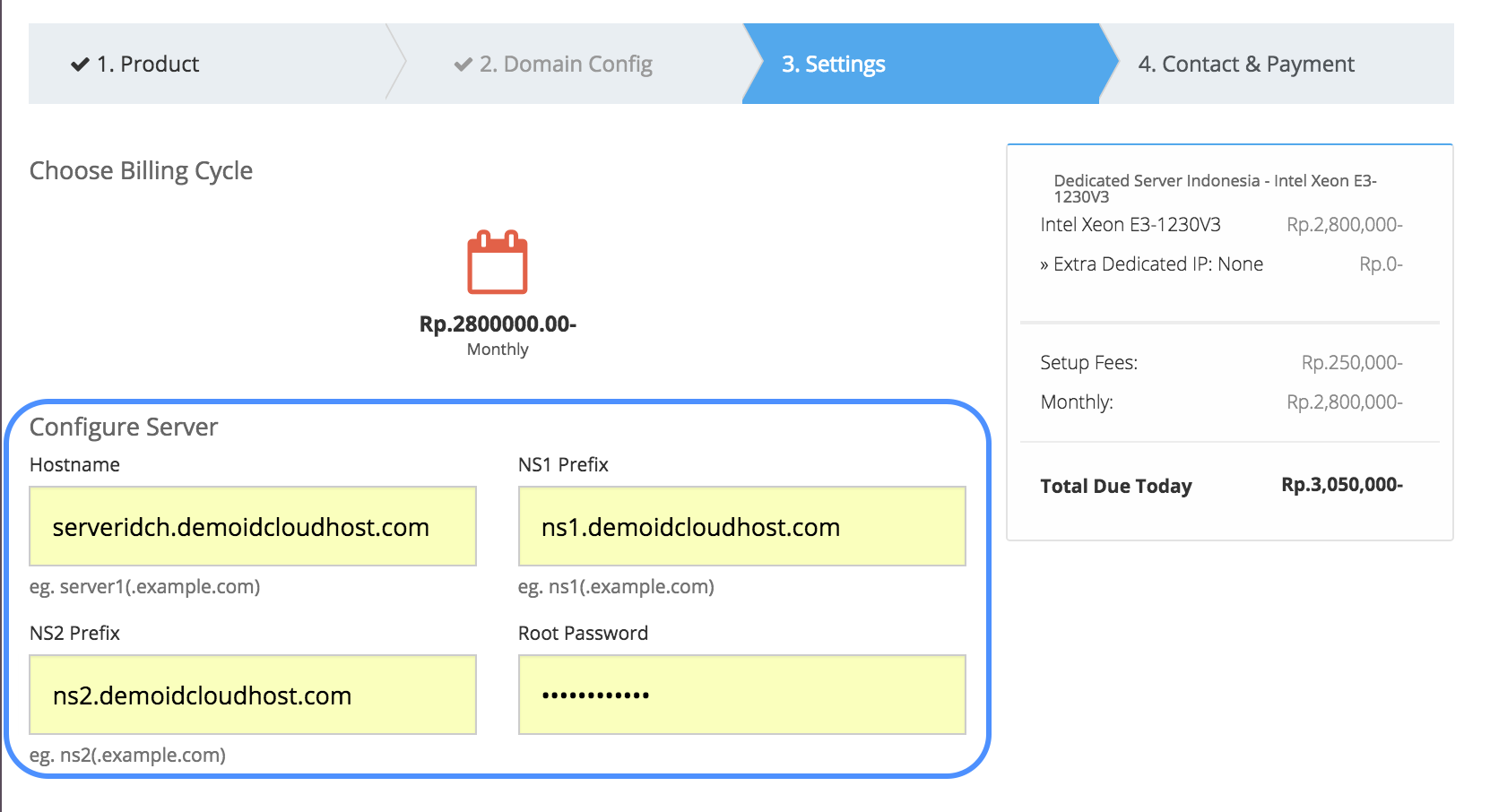Image resolution: width=1490 pixels, height=812 pixels.
Task: Click the active 3. Settings step
Action: tap(834, 64)
